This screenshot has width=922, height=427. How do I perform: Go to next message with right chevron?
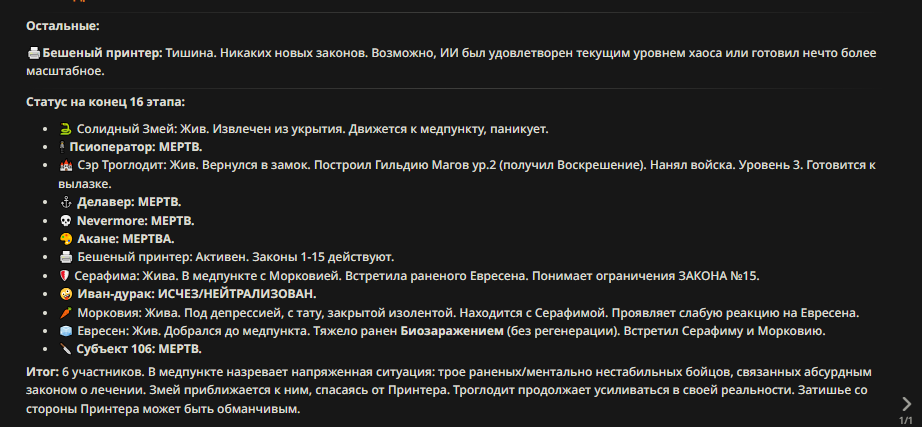tap(906, 403)
